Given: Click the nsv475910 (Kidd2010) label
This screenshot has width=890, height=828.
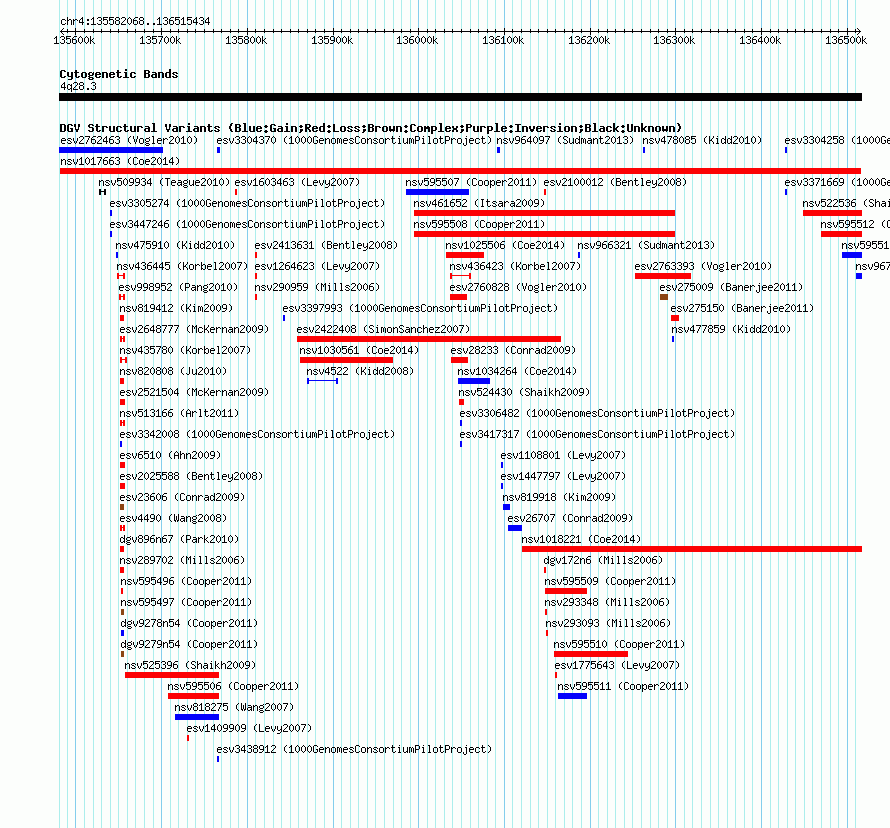Looking at the screenshot, I should click(175, 245).
